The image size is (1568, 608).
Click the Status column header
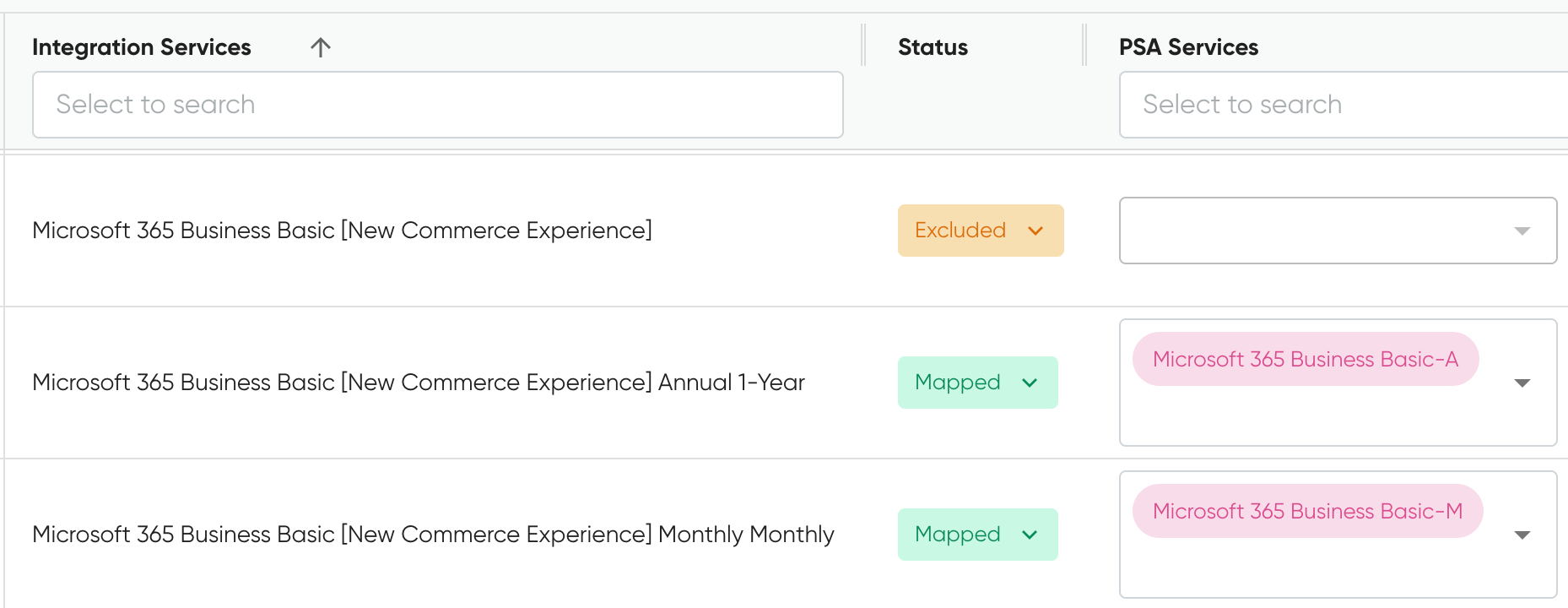(x=933, y=47)
